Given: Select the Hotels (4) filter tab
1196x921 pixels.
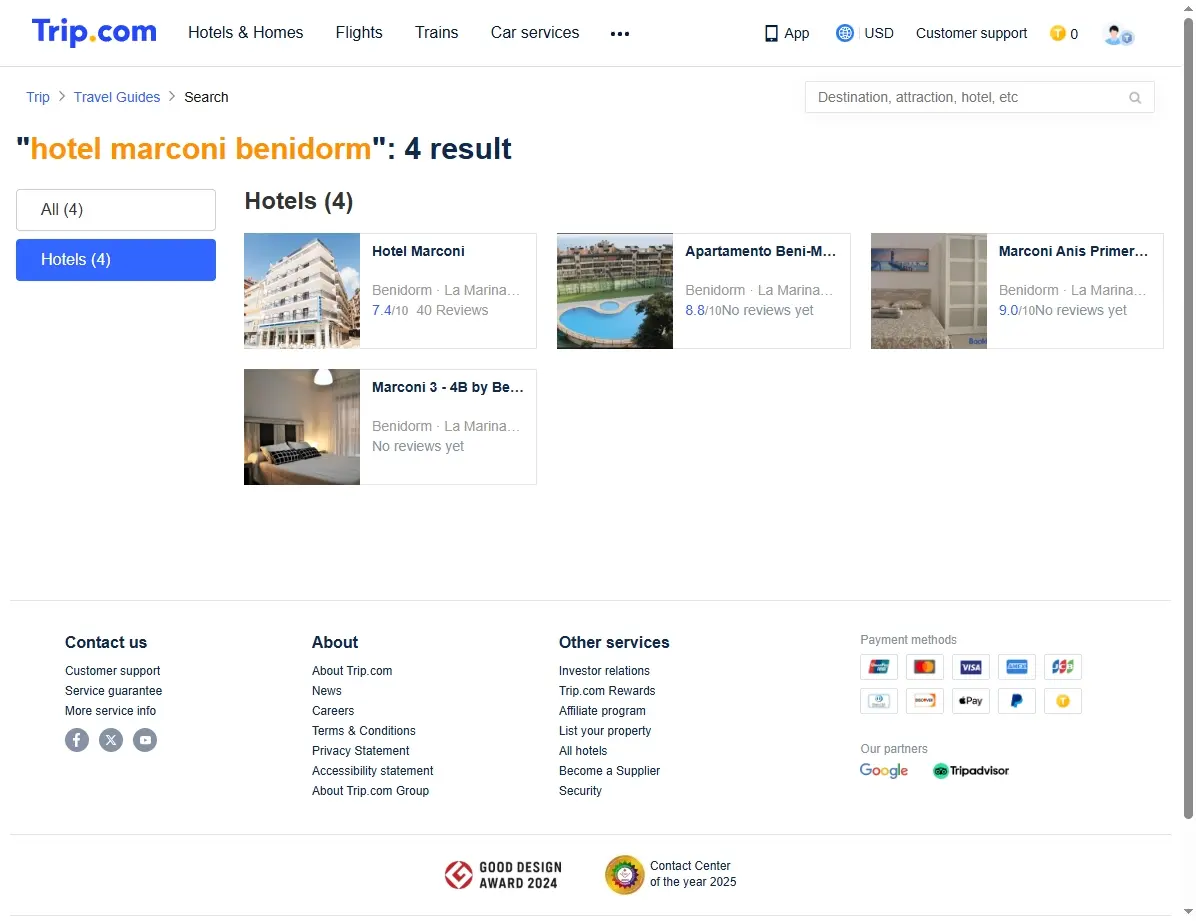Looking at the screenshot, I should pos(116,260).
